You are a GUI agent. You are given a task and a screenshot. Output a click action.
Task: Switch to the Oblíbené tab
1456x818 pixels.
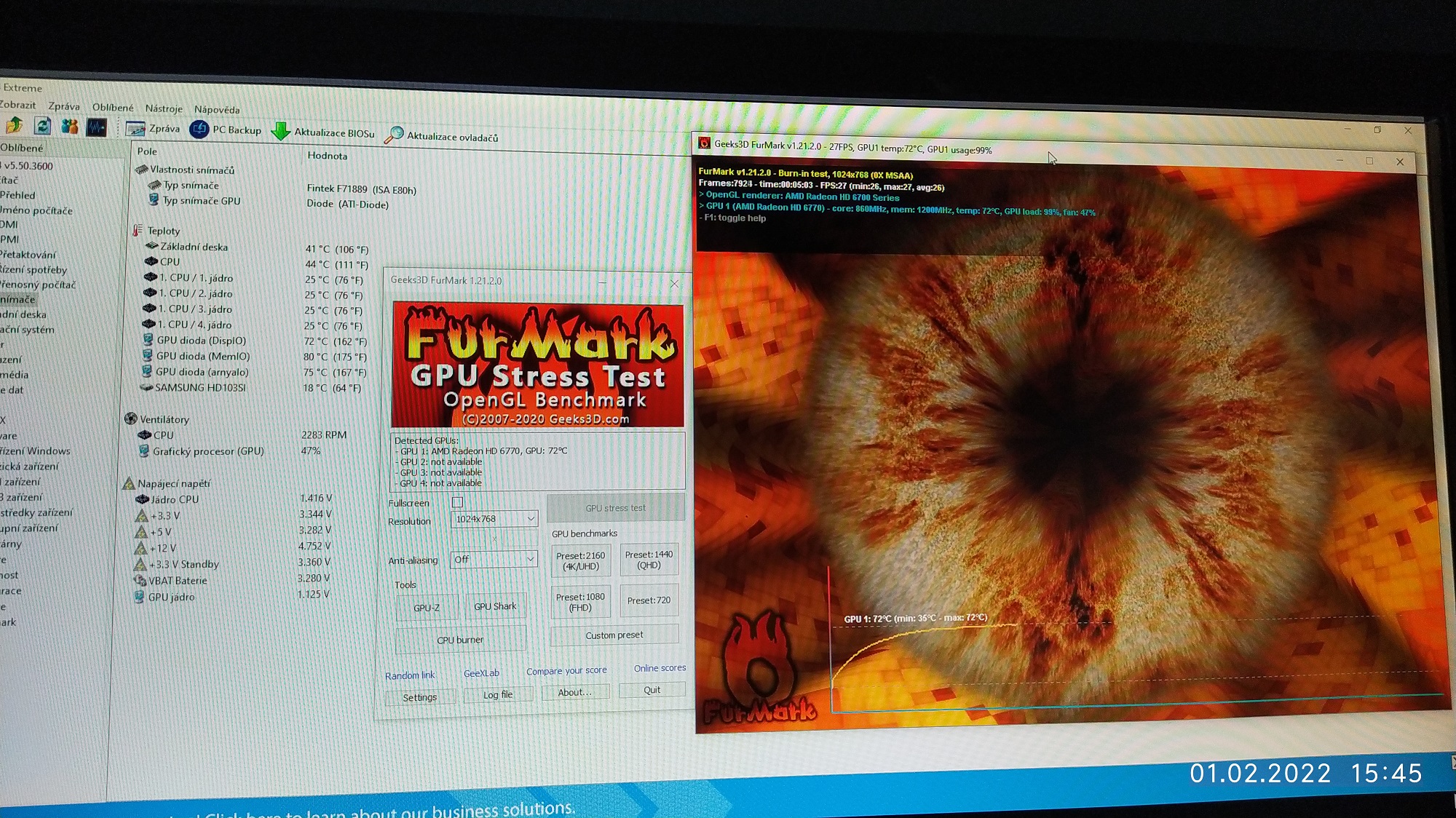click(22, 147)
